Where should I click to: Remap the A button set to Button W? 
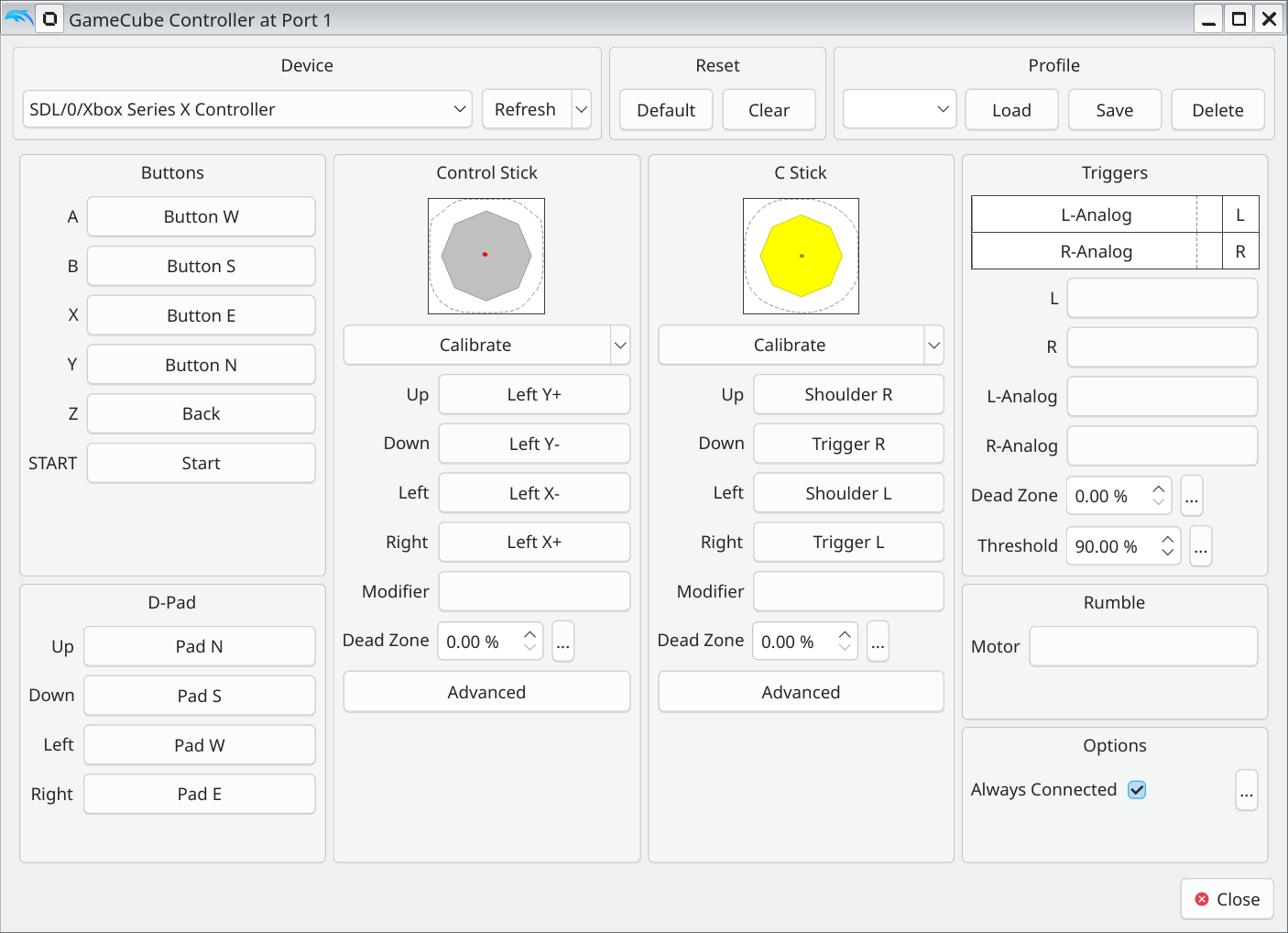202,217
